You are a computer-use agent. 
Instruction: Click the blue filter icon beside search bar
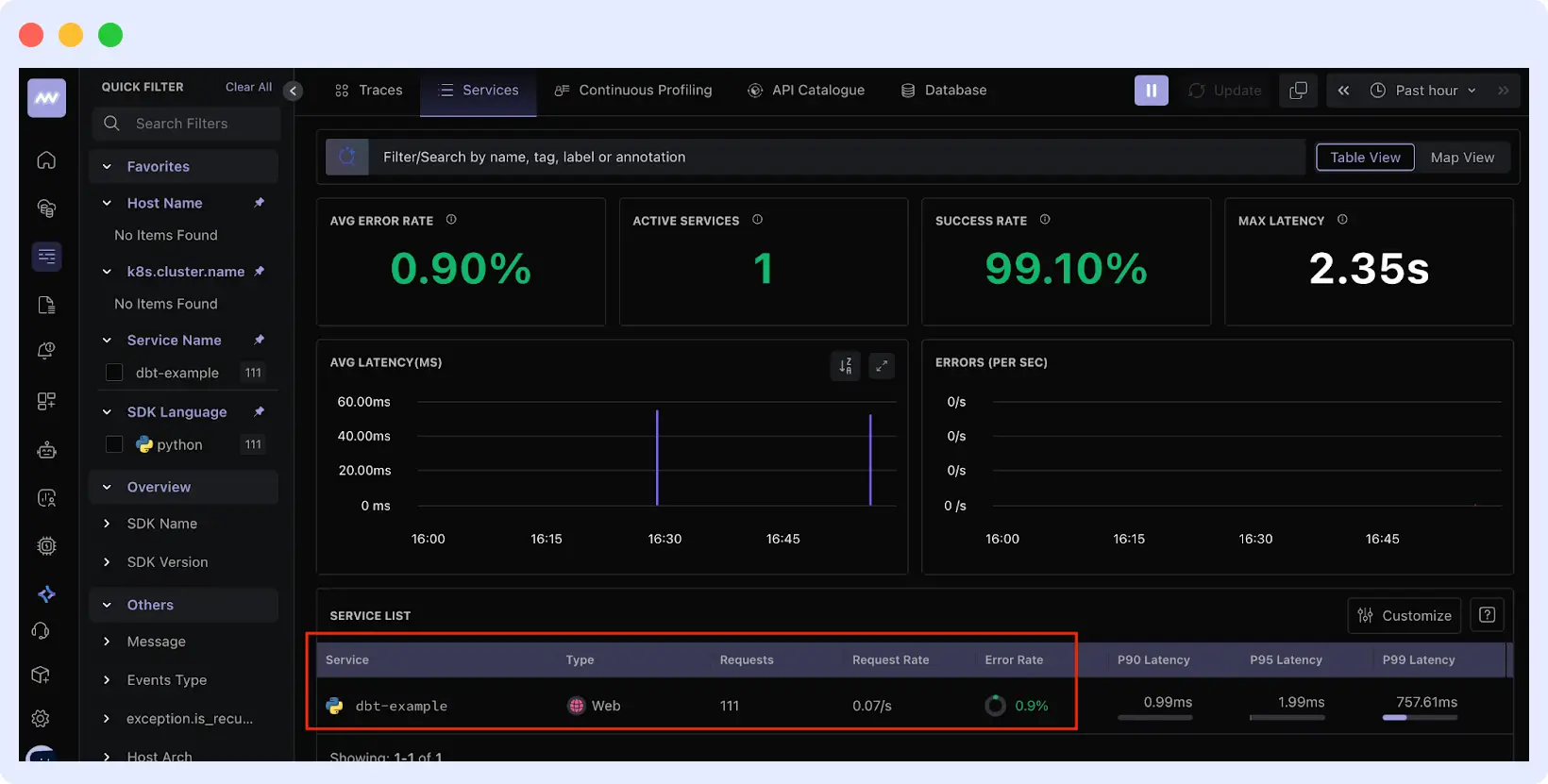[347, 157]
